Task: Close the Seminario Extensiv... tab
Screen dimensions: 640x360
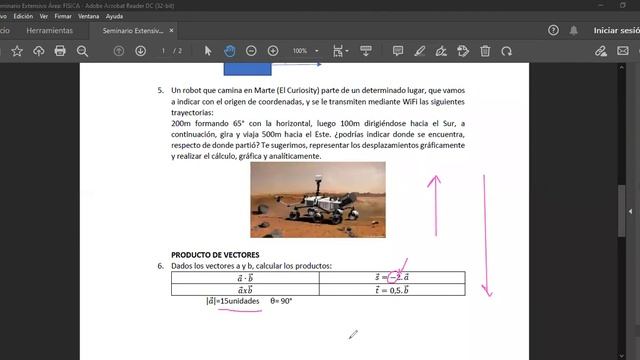Action: coord(171,31)
